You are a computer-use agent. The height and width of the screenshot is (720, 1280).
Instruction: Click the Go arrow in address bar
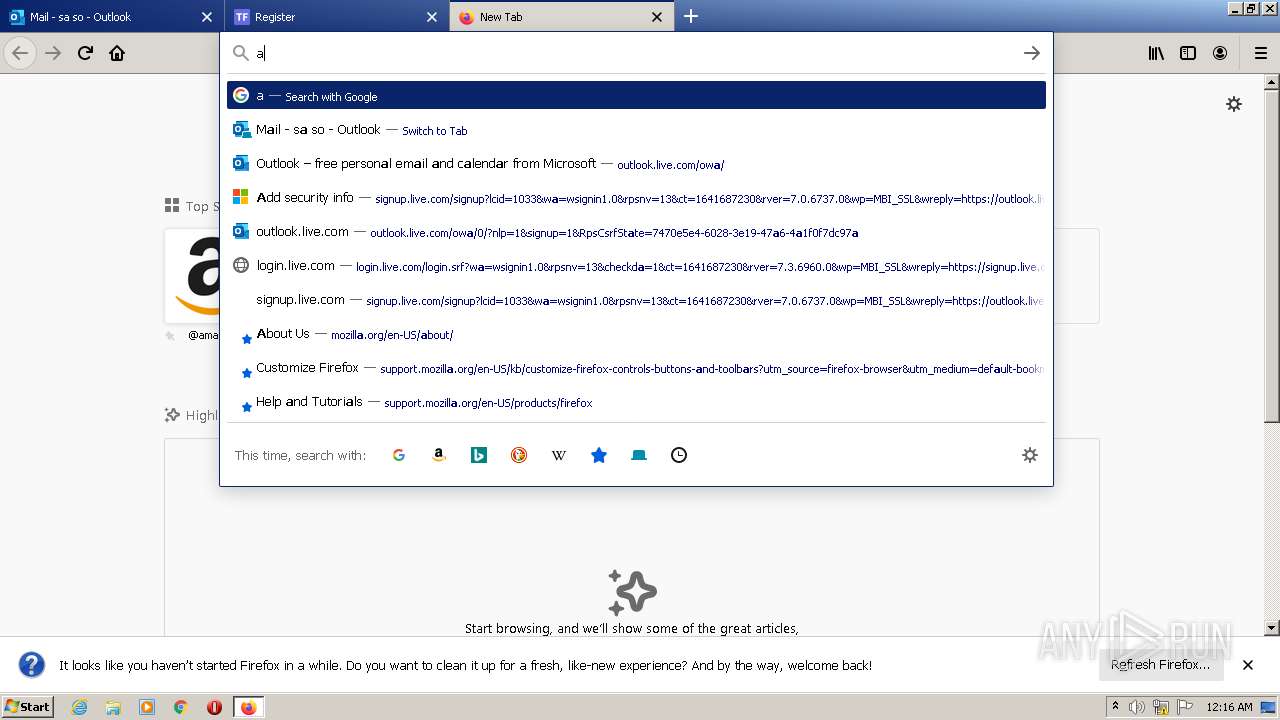[1032, 53]
